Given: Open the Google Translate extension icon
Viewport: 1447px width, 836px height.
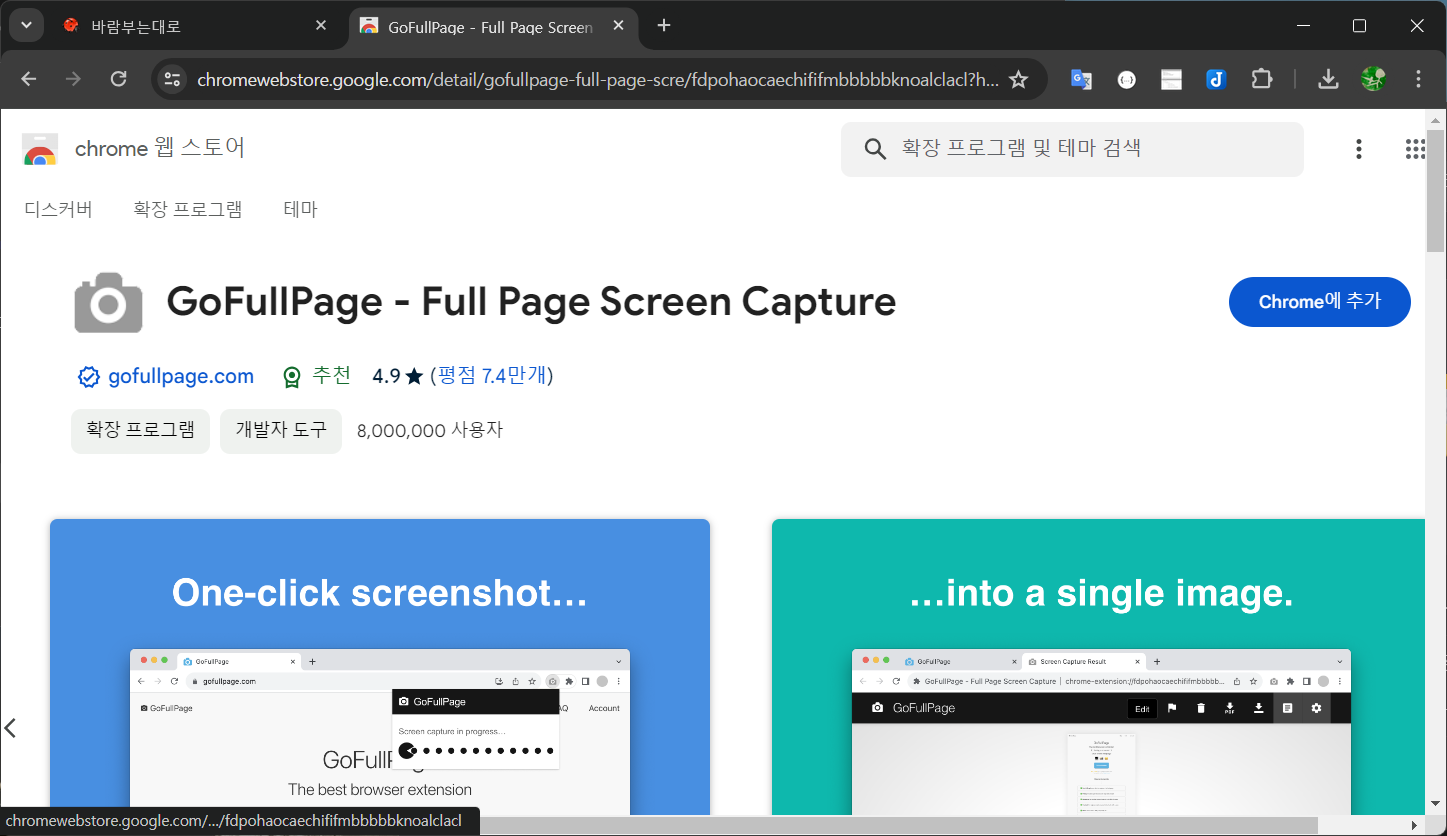Looking at the screenshot, I should coord(1081,79).
